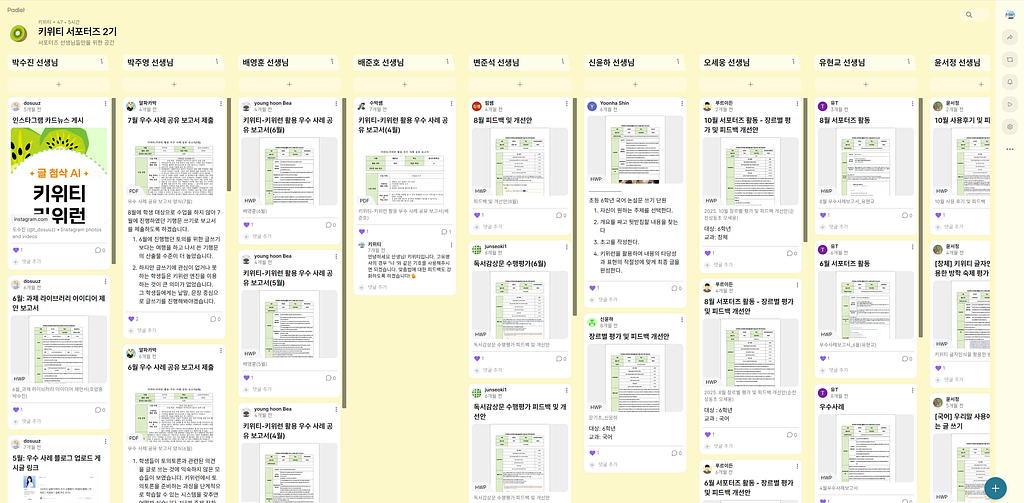The height and width of the screenshot is (503, 1024).
Task: Expand the three-dots more menu in the right sidebar
Action: [1010, 149]
